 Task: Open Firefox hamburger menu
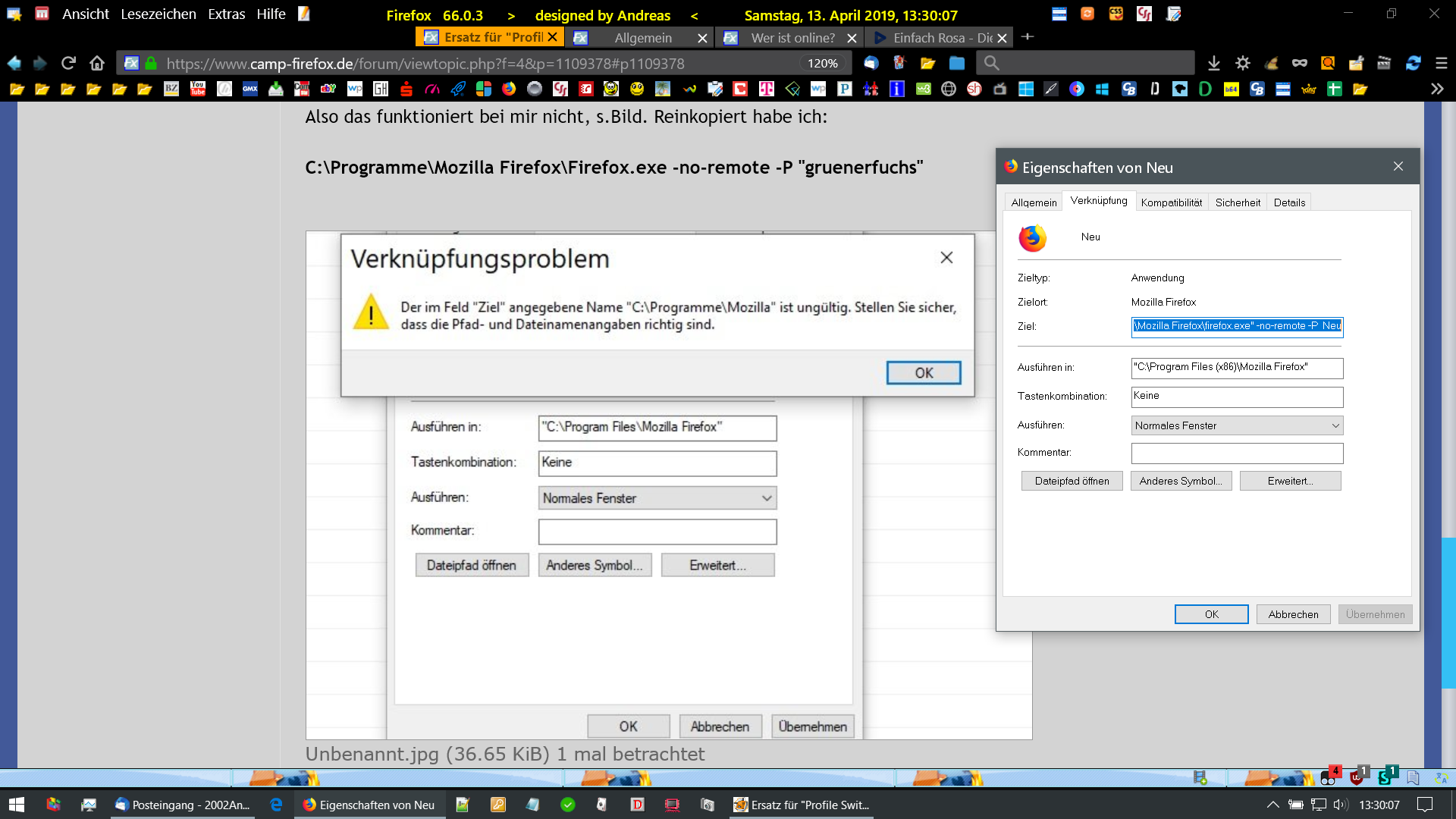tap(1442, 63)
